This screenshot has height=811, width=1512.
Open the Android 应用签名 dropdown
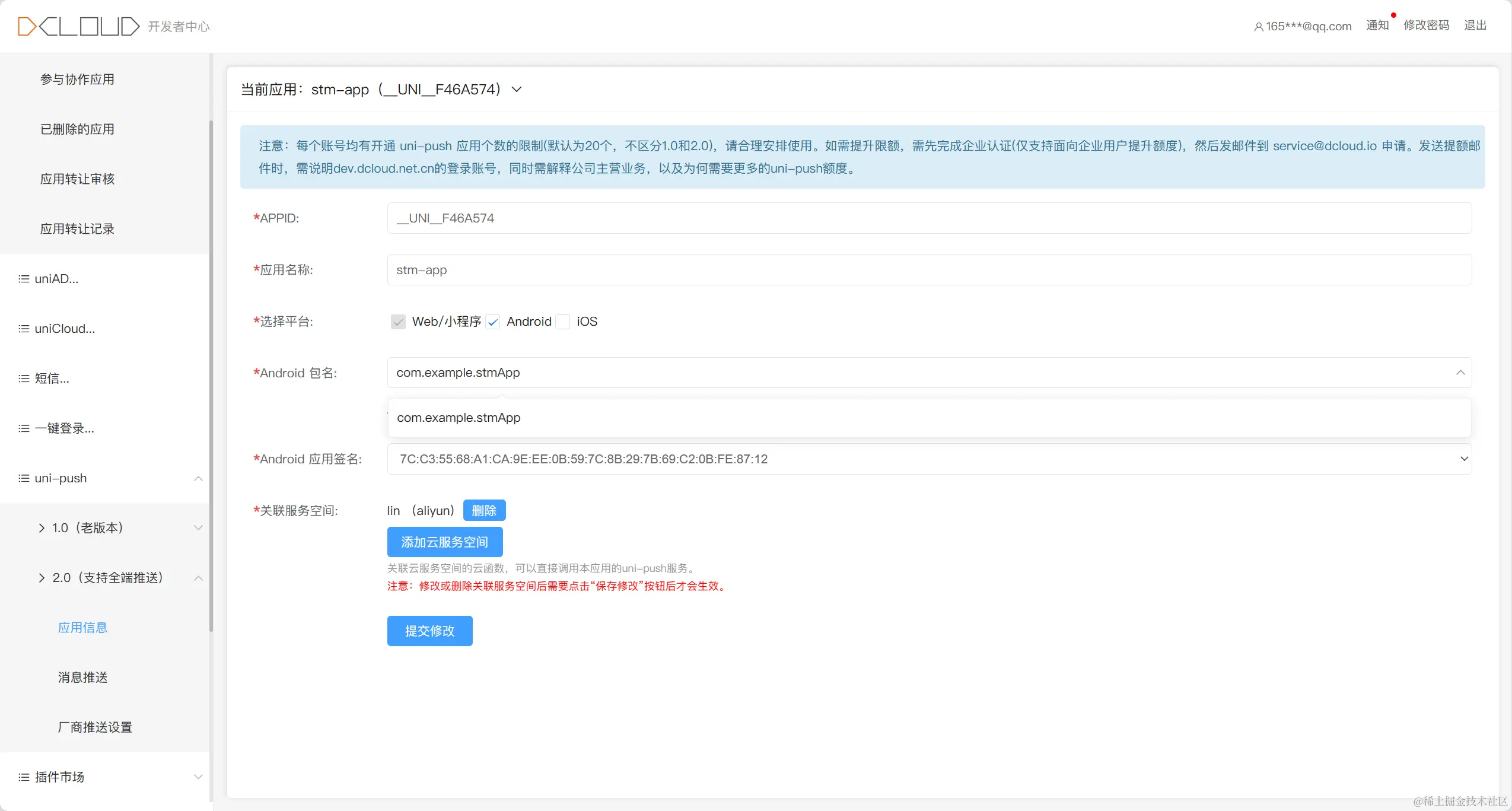pyautogui.click(x=1463, y=459)
